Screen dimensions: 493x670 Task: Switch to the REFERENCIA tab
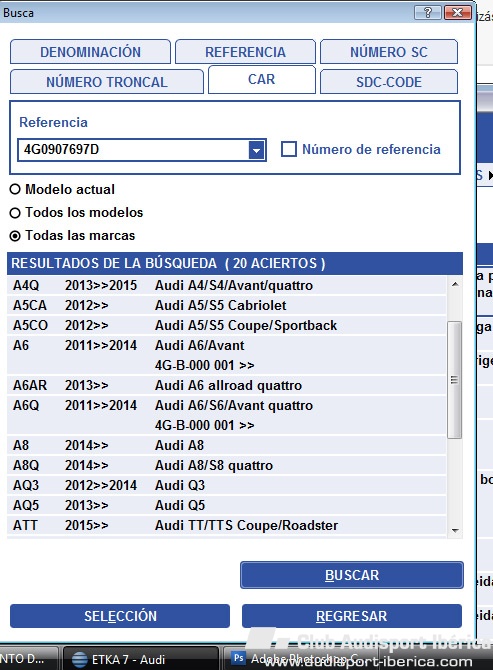(x=245, y=52)
